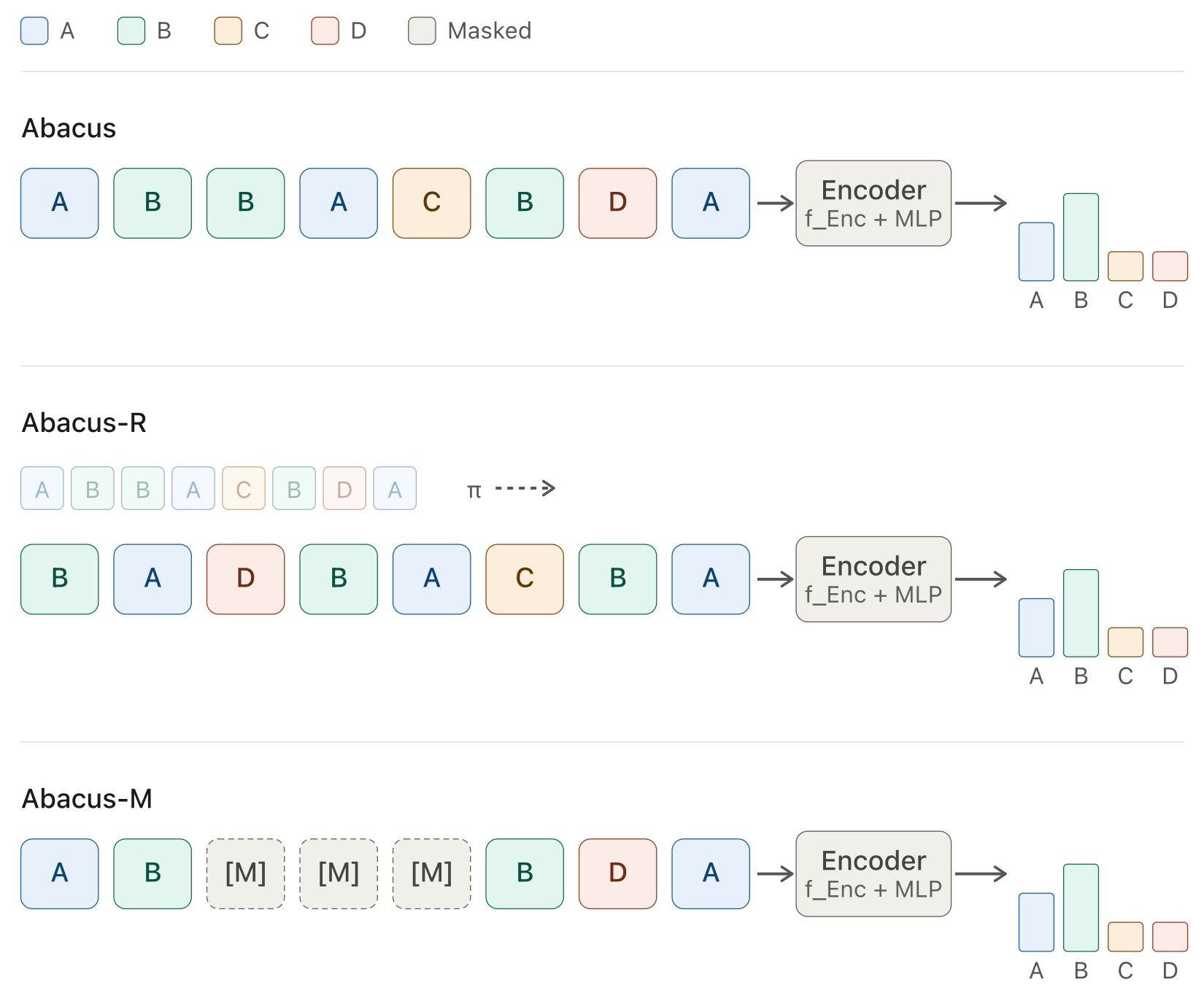Viewport: 1204px width, 1004px height.
Task: Click the orange C token in Abacus row
Action: (431, 203)
